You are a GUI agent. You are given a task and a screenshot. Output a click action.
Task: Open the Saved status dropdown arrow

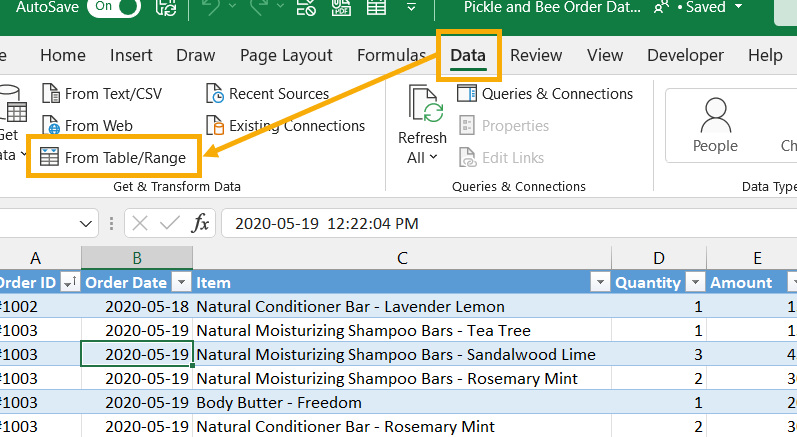tap(739, 7)
